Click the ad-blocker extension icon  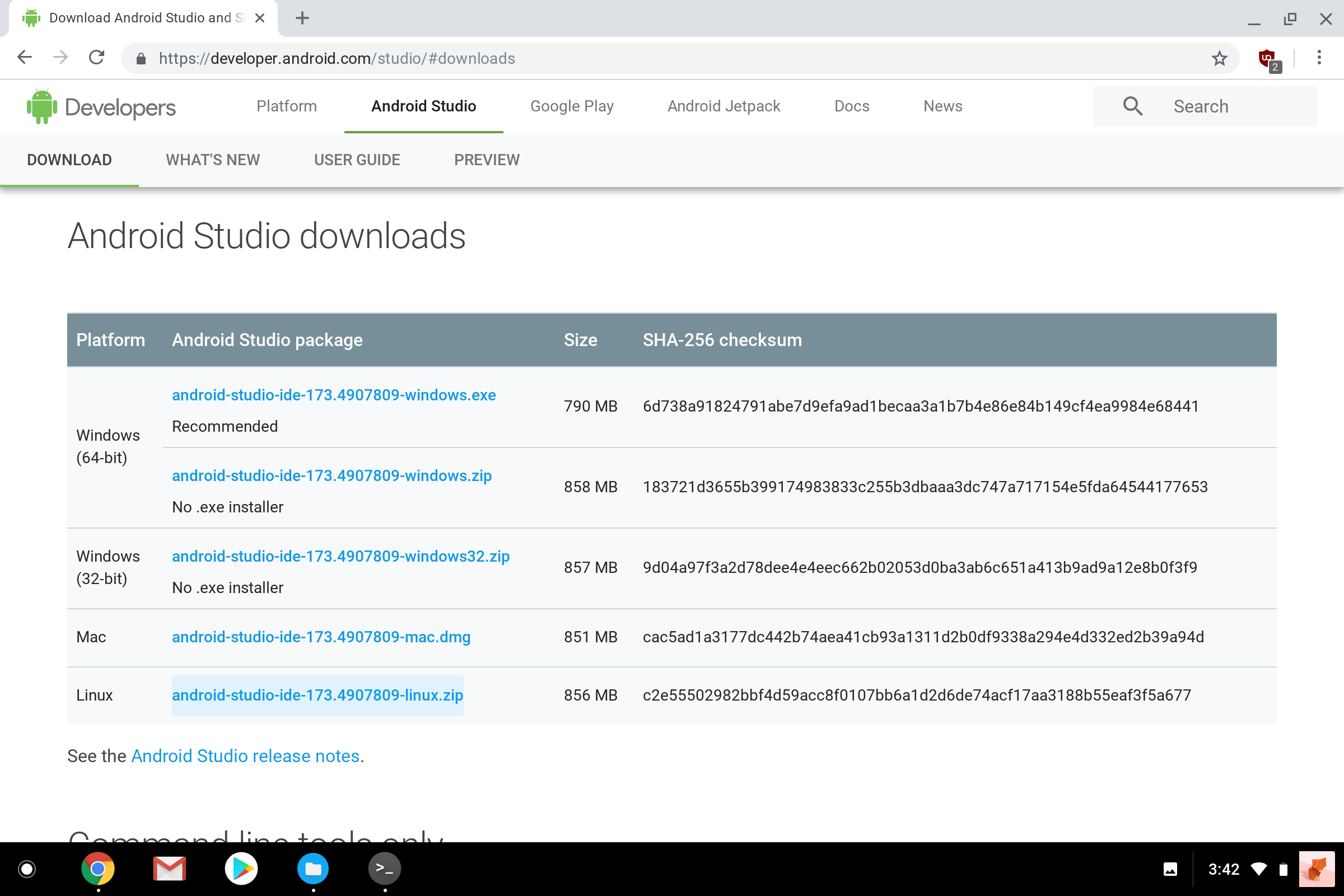(1267, 58)
